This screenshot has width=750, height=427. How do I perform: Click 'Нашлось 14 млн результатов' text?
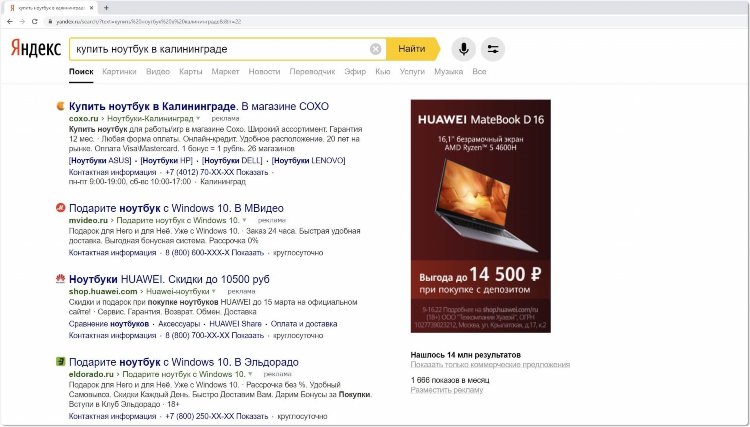465,355
